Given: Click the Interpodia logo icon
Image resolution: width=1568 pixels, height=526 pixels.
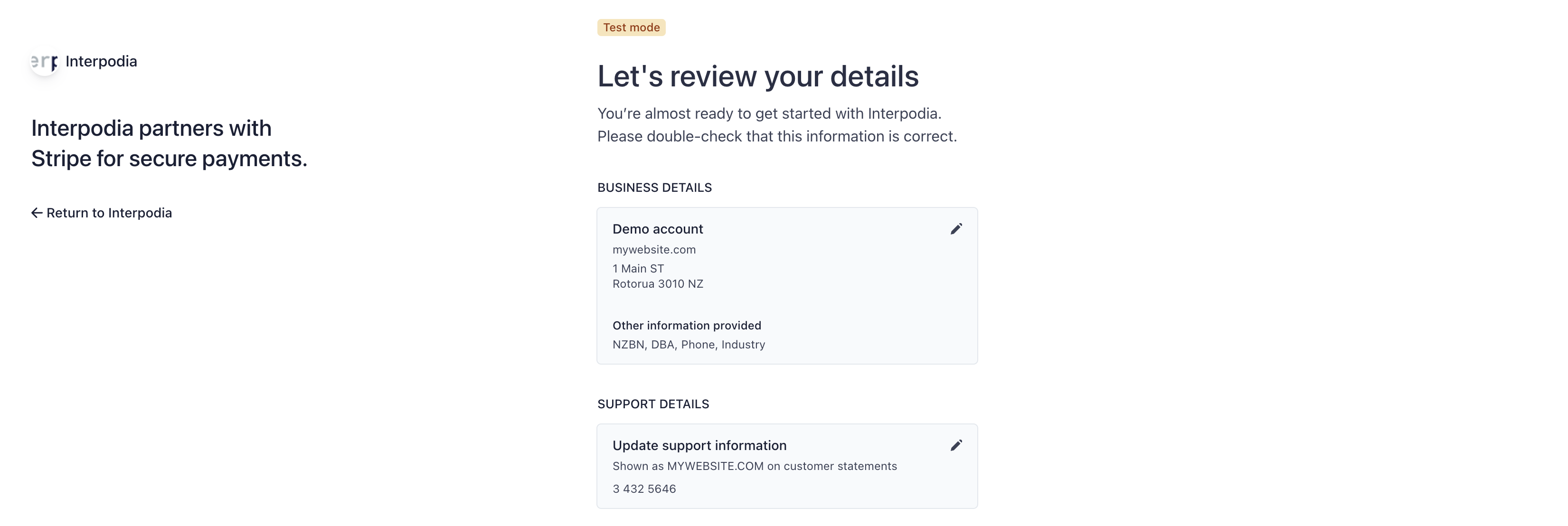Looking at the screenshot, I should tap(45, 62).
